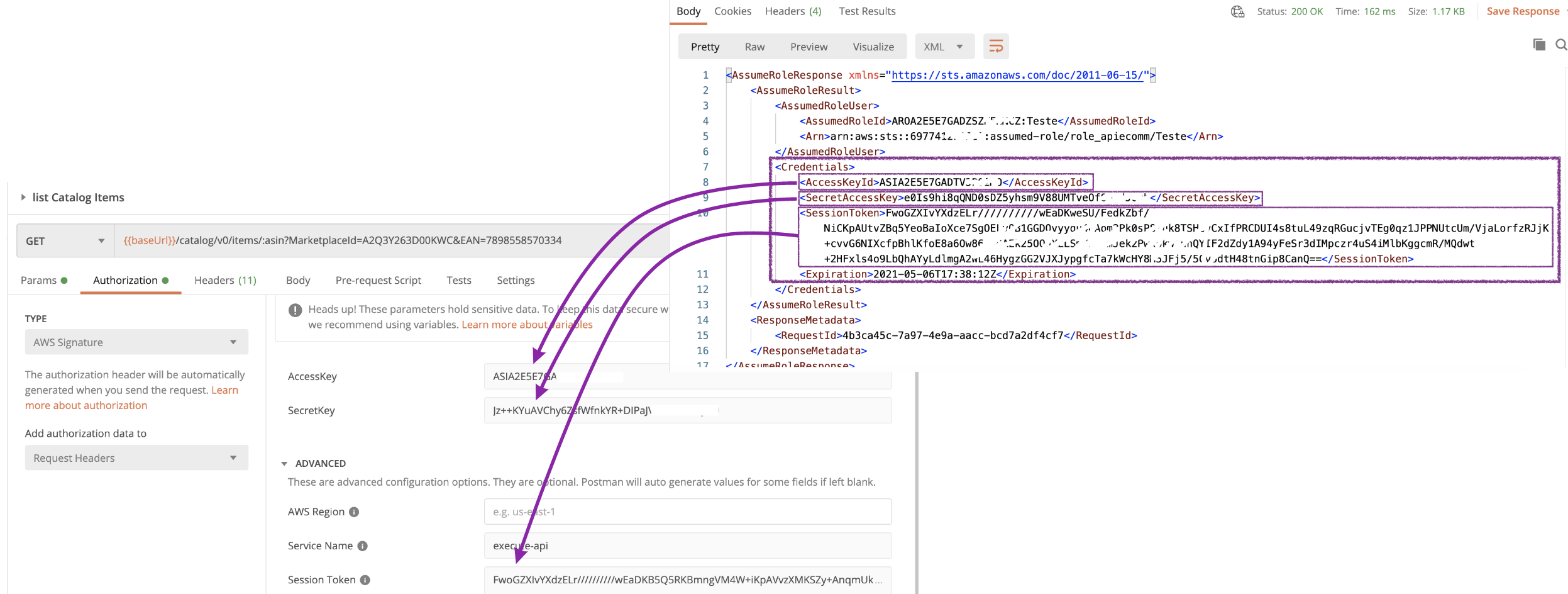Click the request URL field
Image resolution: width=1568 pixels, height=594 pixels.
(392, 241)
